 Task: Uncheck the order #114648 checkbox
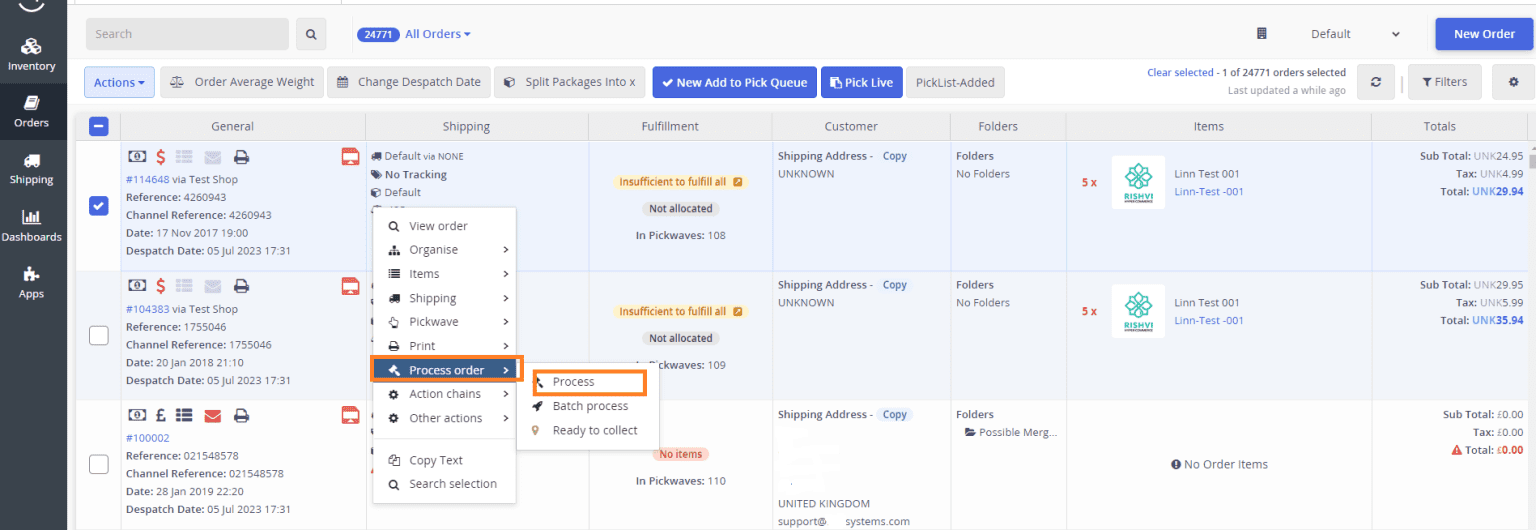(x=98, y=205)
